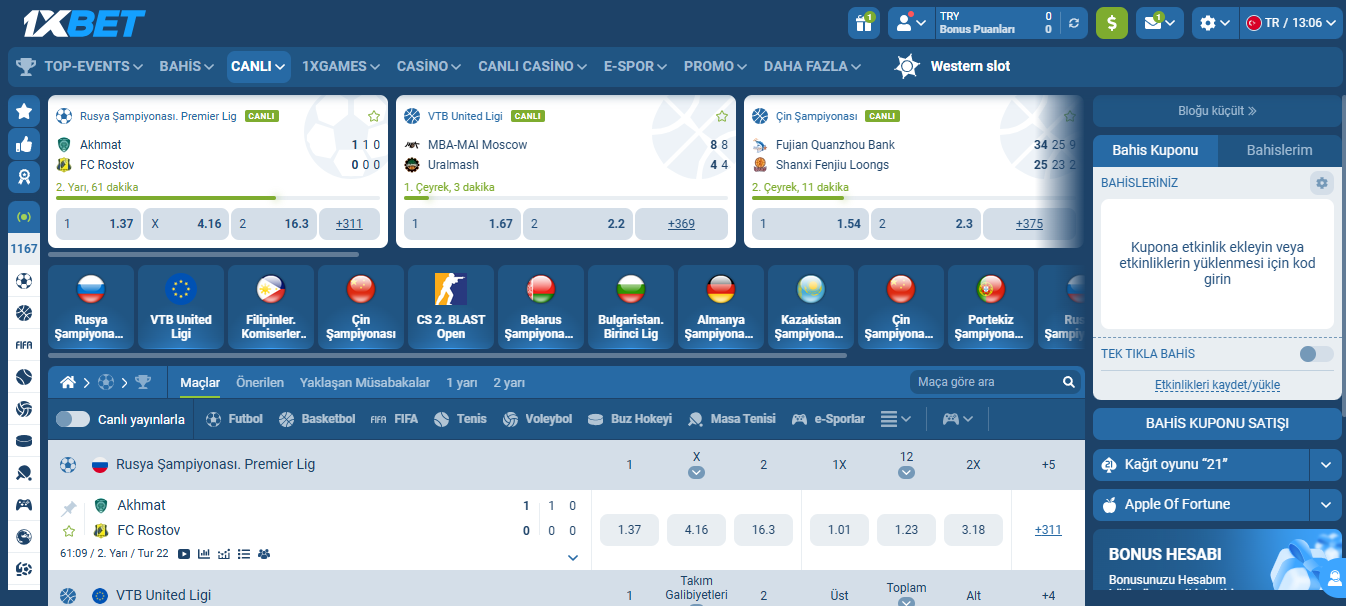The image size is (1346, 606).
Task: Switch to the Önerilen tab
Action: click(x=260, y=382)
